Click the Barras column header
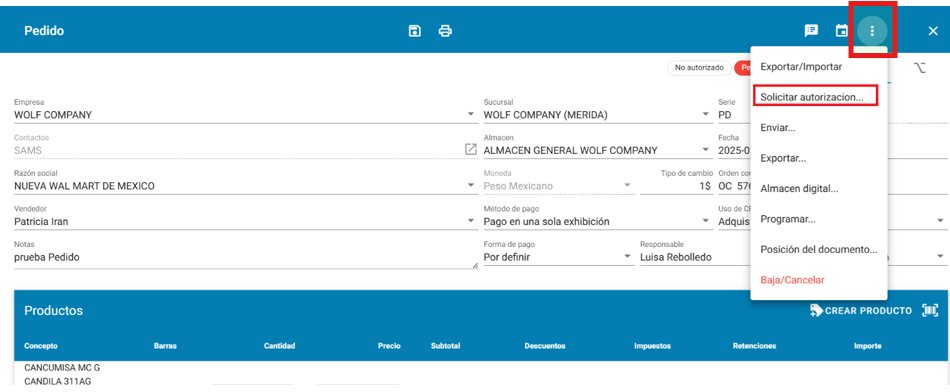Viewport: 950px width, 392px height. tap(165, 346)
